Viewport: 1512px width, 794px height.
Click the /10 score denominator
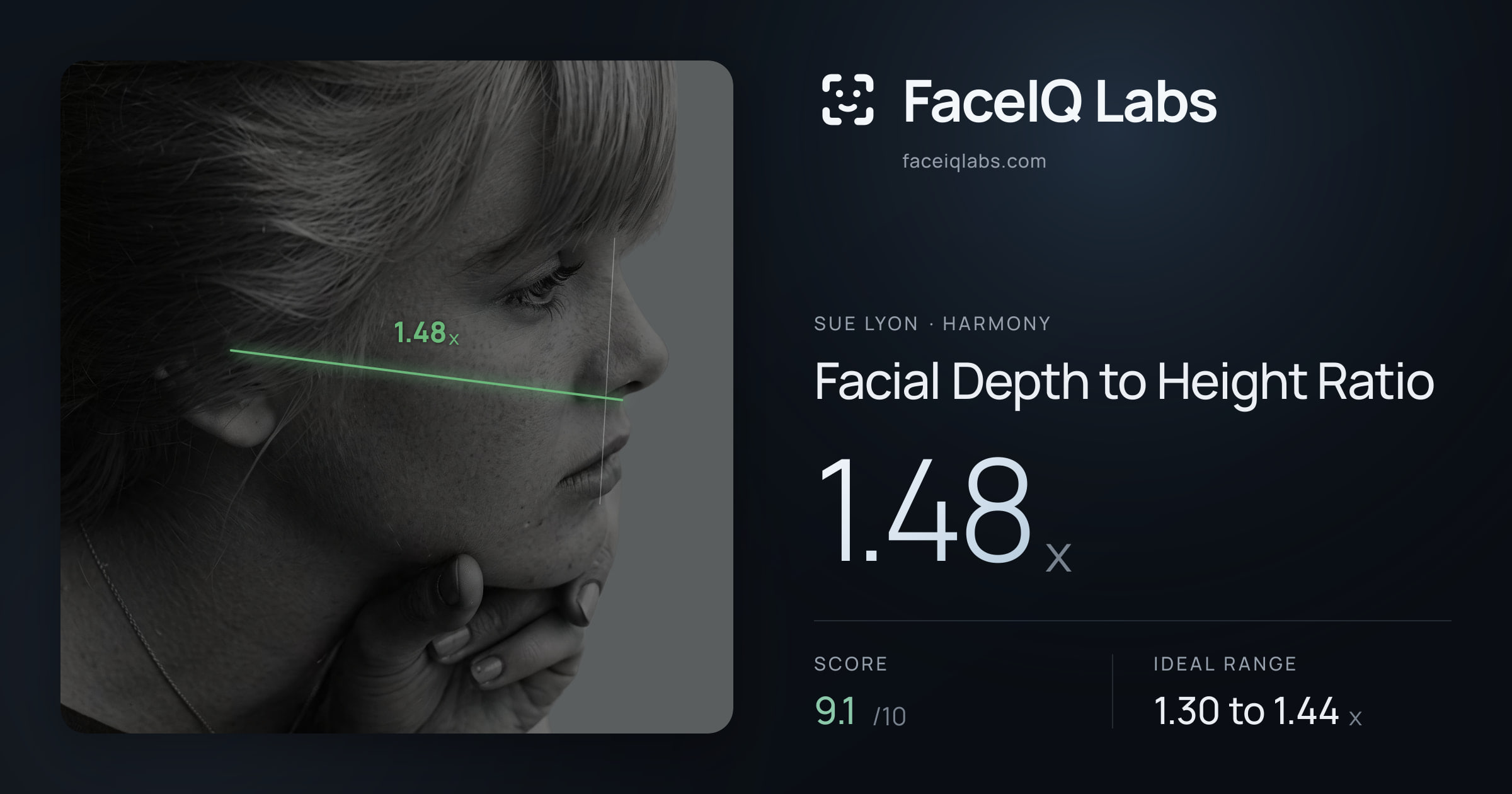click(890, 716)
